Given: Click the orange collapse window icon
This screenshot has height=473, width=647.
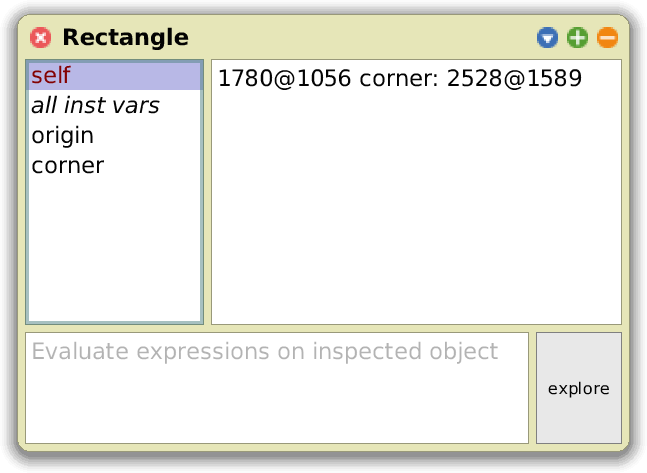Looking at the screenshot, I should (x=607, y=38).
